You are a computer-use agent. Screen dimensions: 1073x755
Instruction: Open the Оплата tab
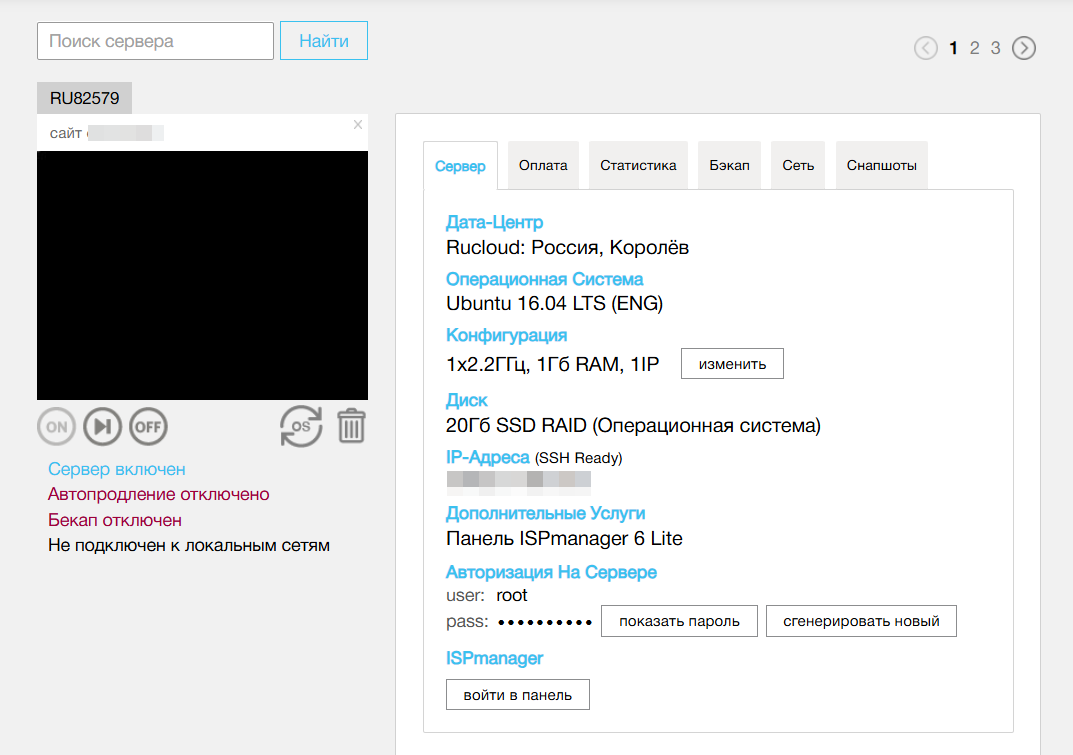(543, 166)
